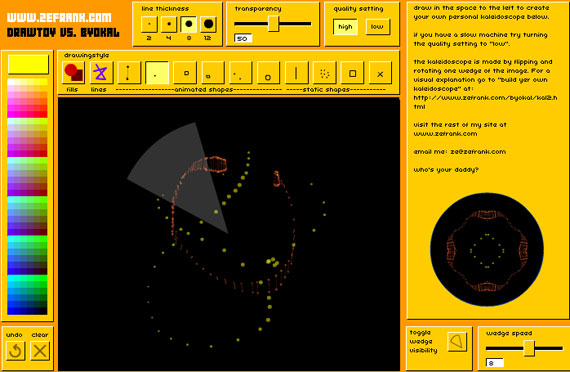Select the static square shape style

(352, 73)
